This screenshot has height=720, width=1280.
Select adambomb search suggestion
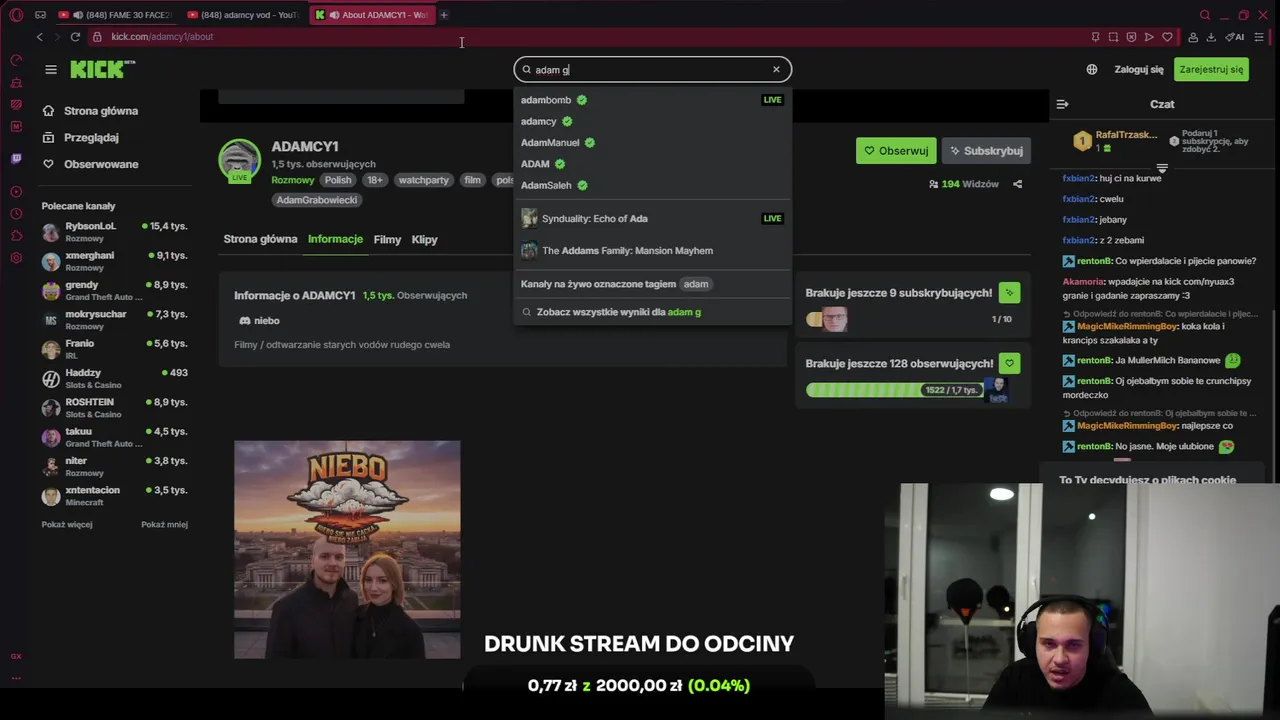tap(652, 100)
